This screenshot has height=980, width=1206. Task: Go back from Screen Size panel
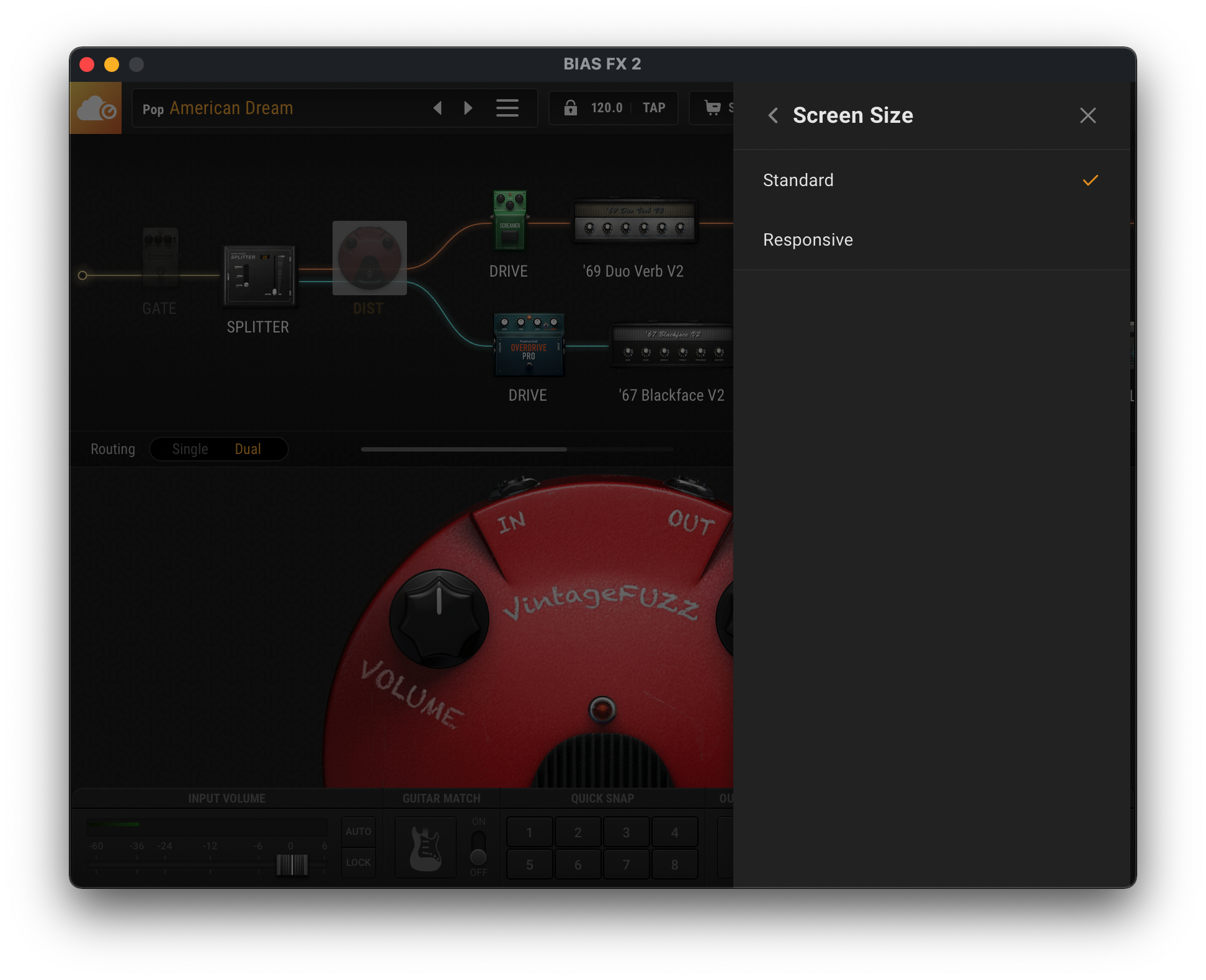[773, 115]
